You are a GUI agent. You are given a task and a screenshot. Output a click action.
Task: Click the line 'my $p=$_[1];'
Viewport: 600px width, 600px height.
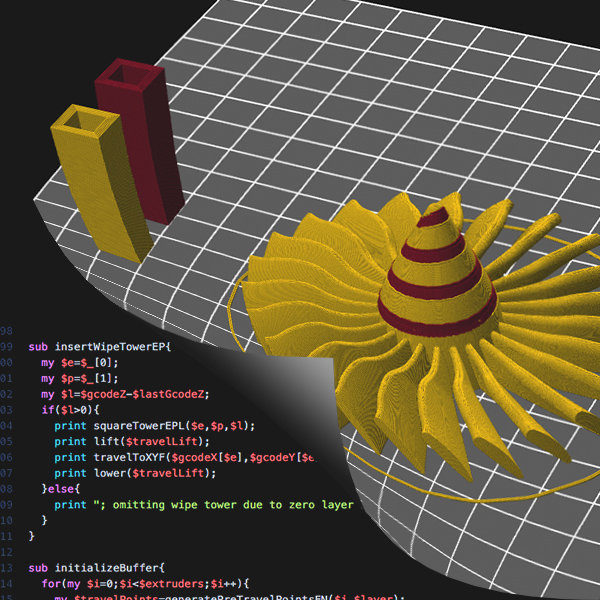(x=80, y=378)
